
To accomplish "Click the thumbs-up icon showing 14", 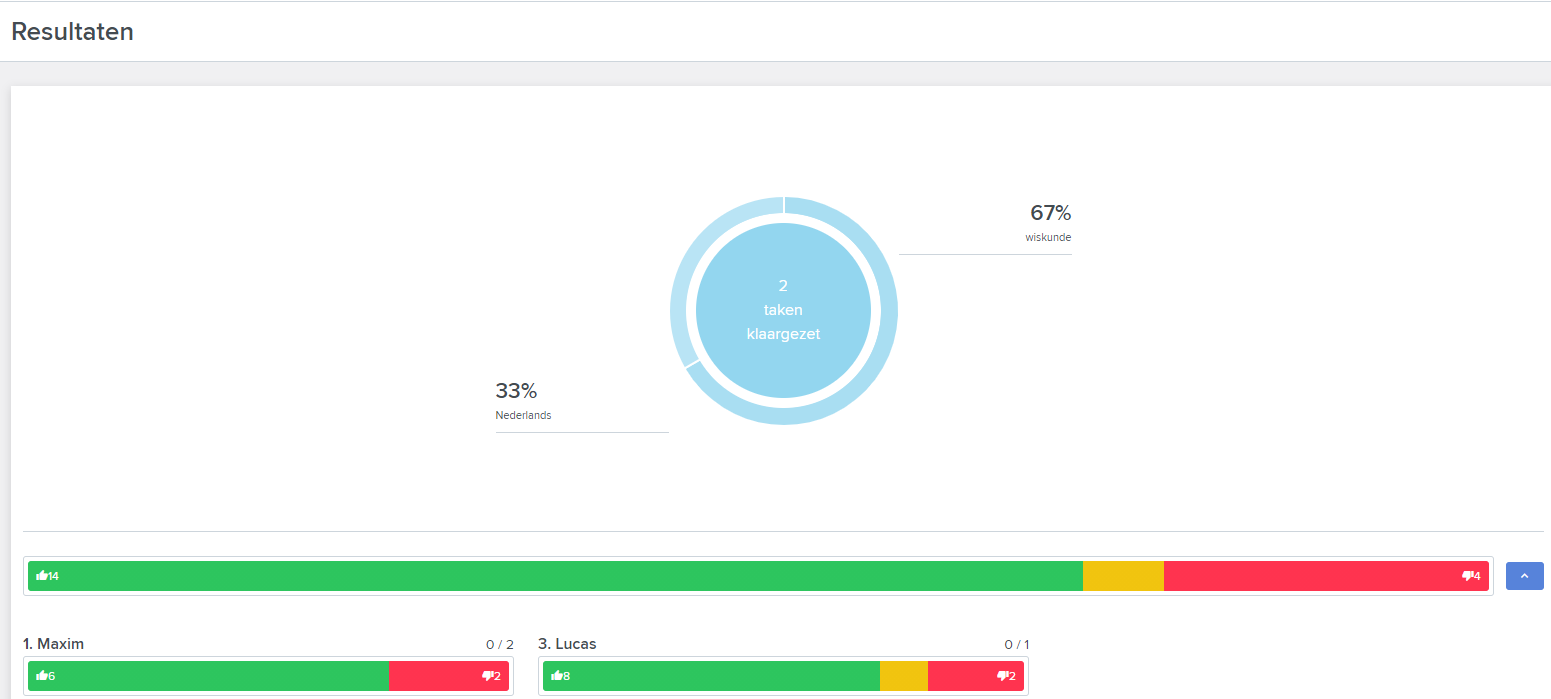I will pos(42,576).
